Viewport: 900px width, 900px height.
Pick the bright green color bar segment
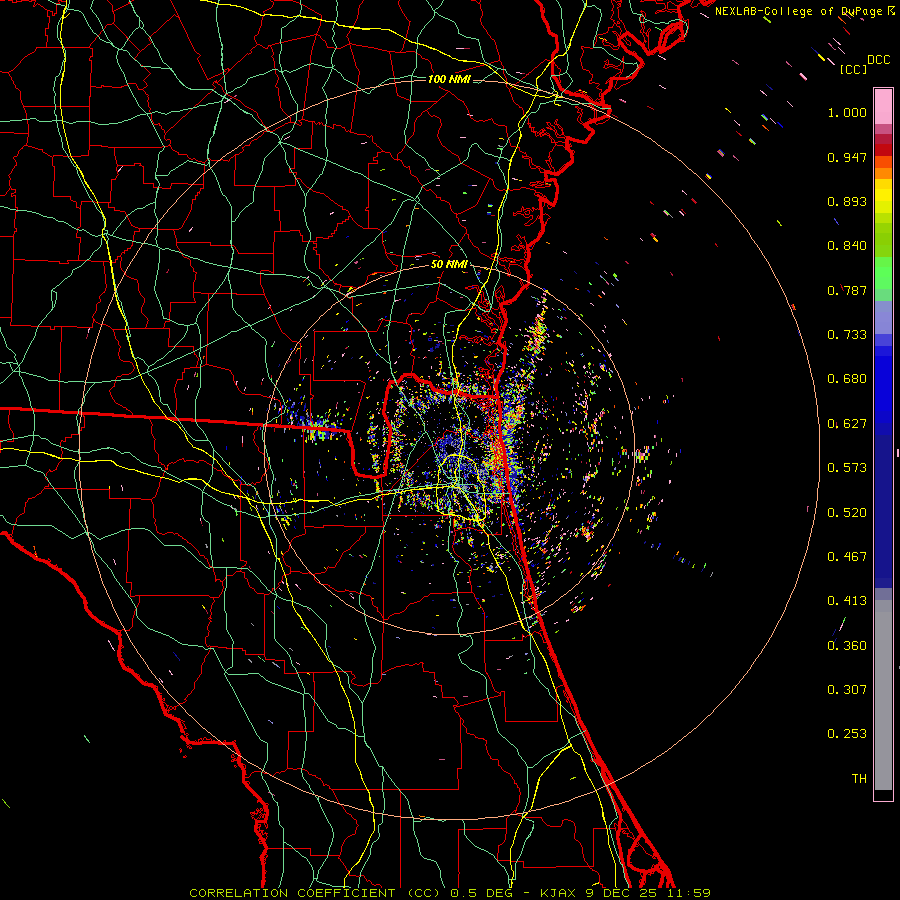click(883, 273)
